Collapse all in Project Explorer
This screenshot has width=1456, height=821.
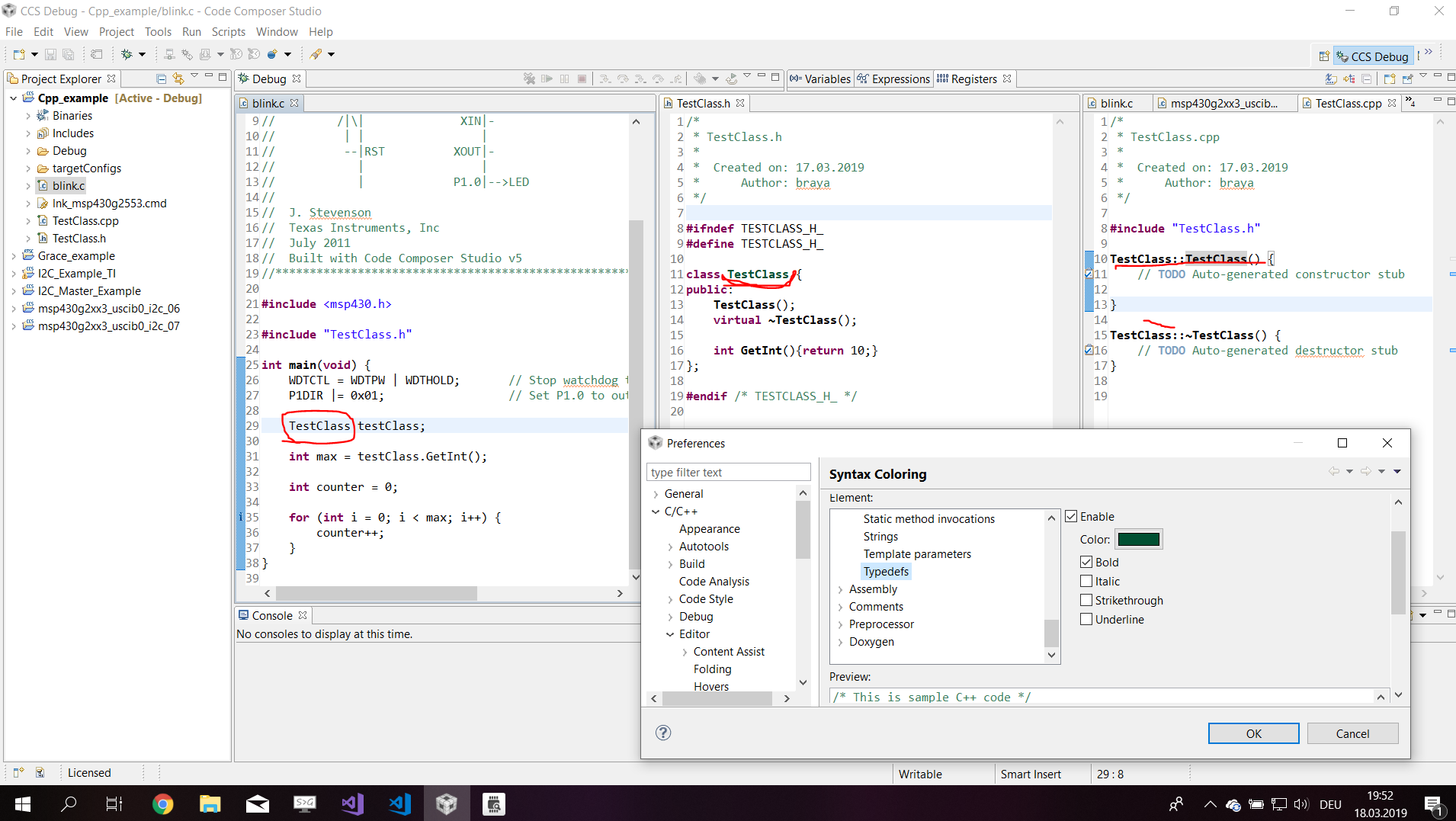161,79
